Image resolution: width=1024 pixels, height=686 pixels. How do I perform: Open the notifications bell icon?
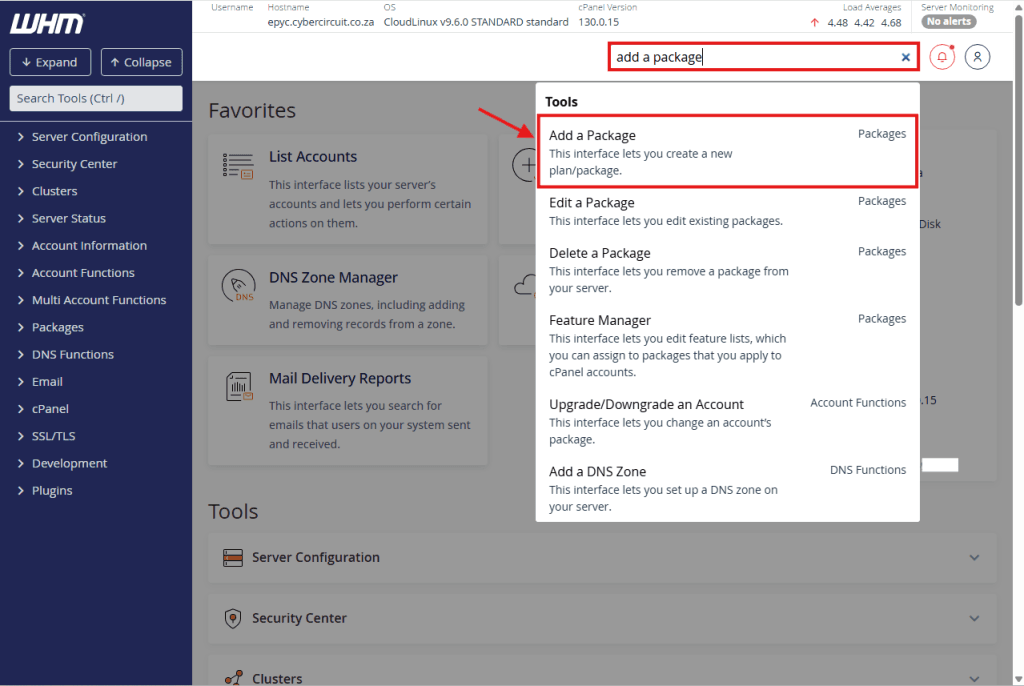tap(941, 57)
